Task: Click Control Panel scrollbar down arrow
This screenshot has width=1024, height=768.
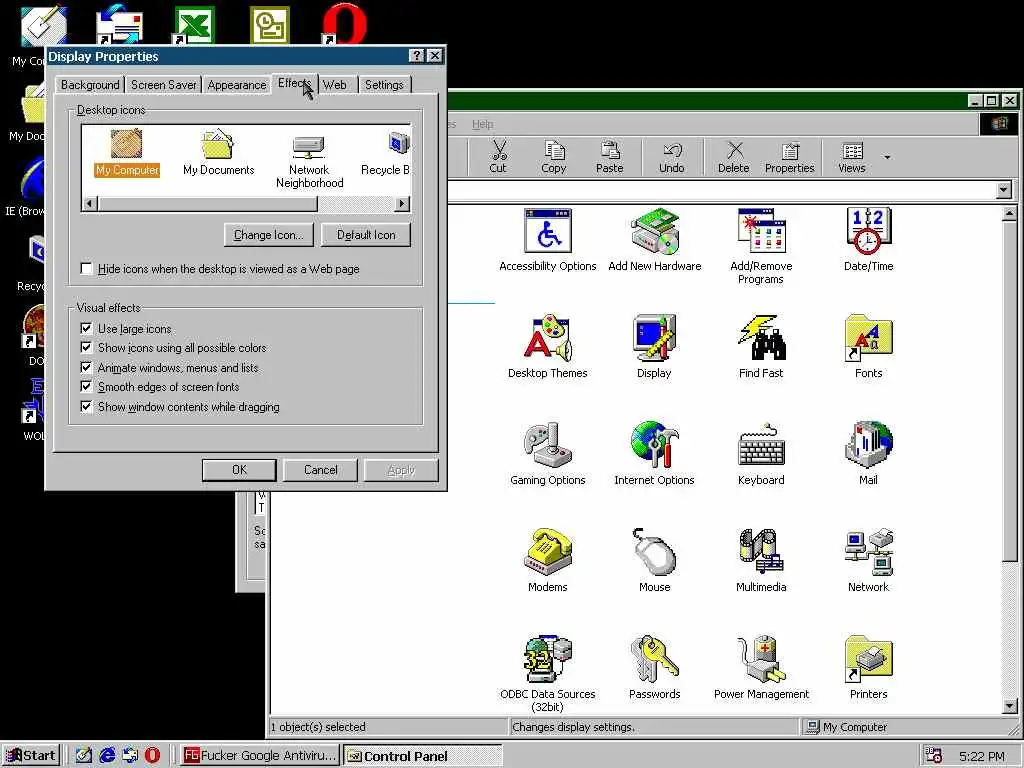Action: coord(1009,706)
